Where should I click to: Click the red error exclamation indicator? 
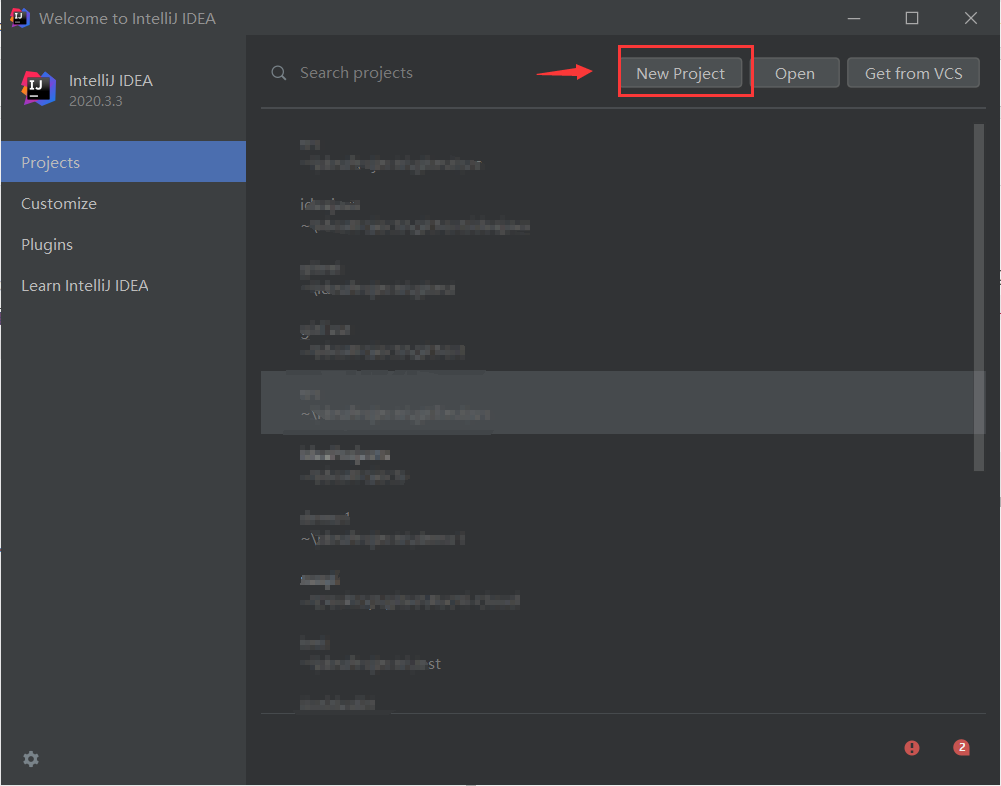tap(912, 748)
